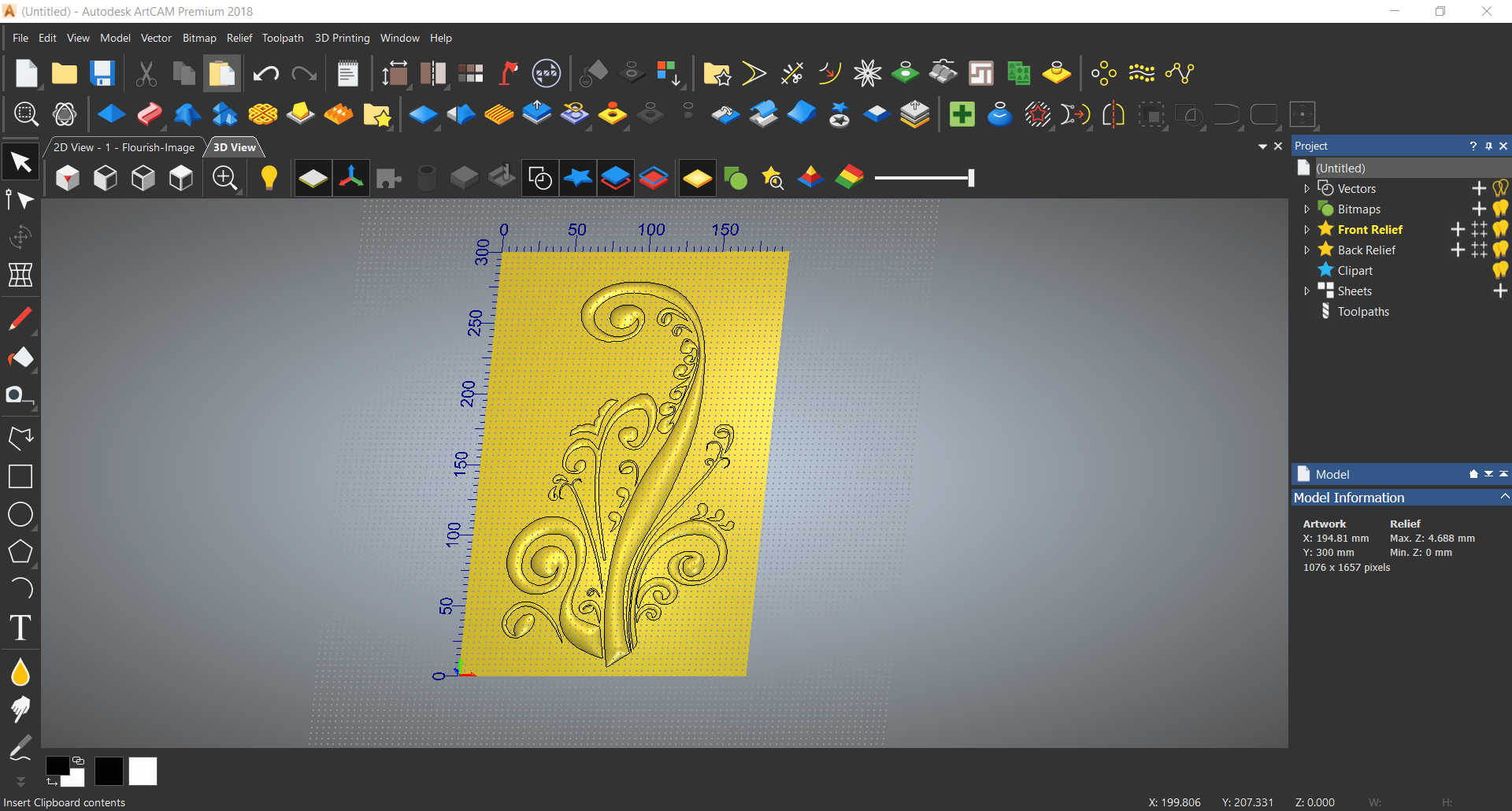This screenshot has width=1512, height=811.
Task: Collapse the Model Information panel chevron
Action: [1504, 497]
